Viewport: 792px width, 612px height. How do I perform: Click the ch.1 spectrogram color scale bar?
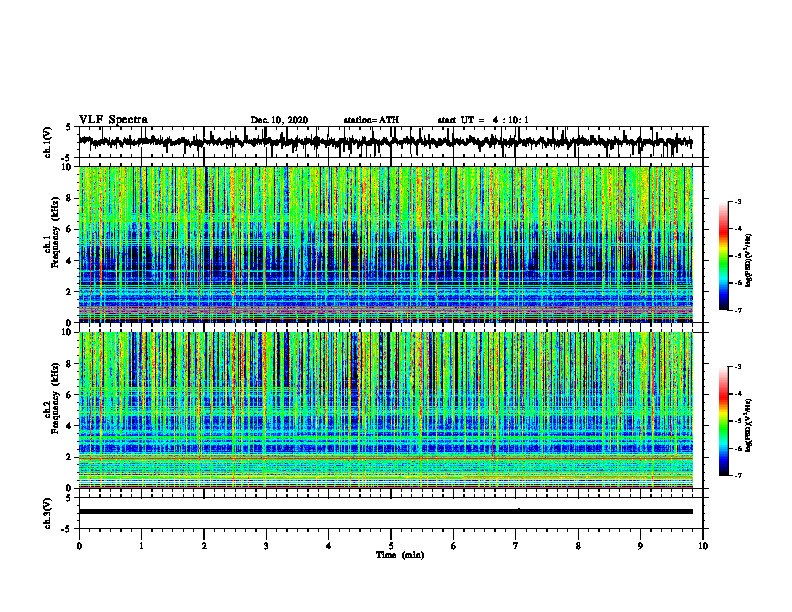pos(723,256)
